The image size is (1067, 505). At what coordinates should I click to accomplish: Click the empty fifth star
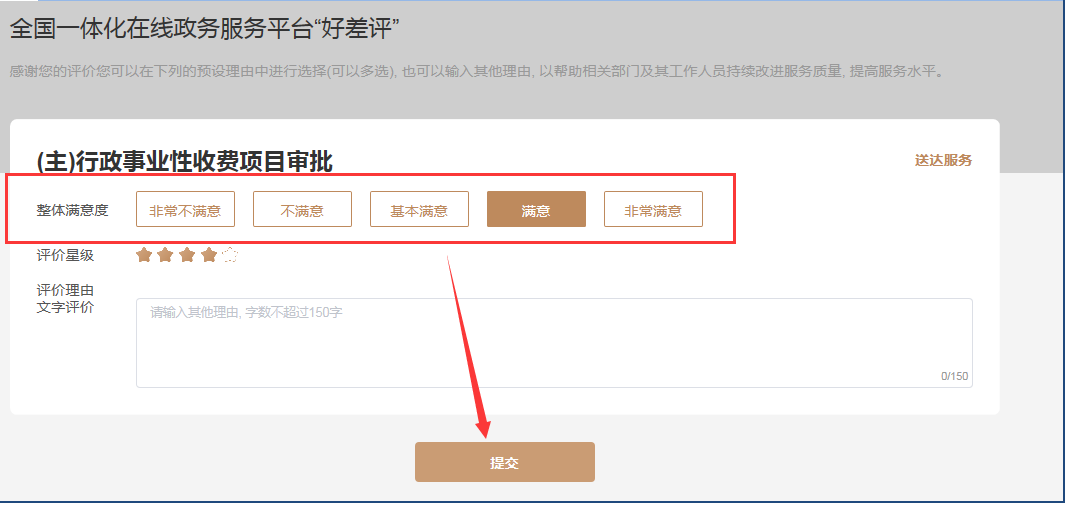point(230,255)
